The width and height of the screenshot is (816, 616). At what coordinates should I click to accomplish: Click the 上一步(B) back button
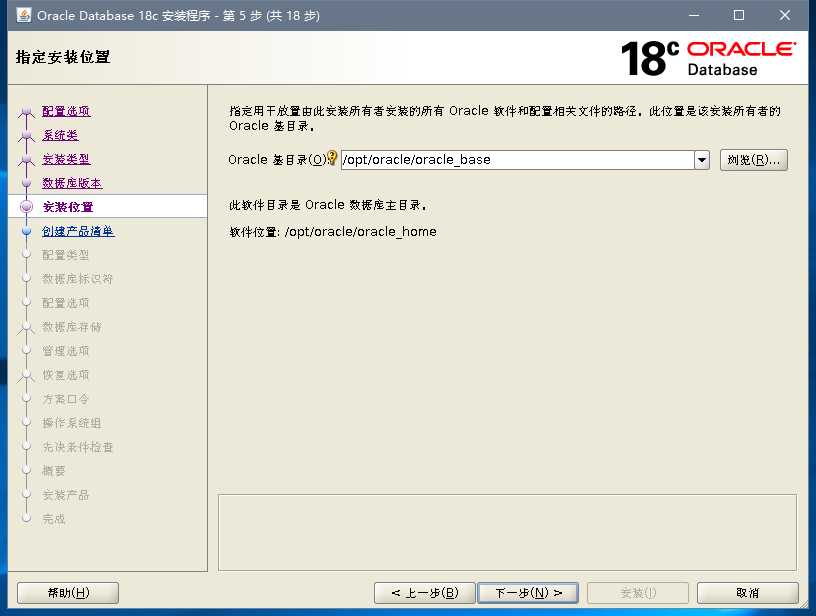pos(425,593)
